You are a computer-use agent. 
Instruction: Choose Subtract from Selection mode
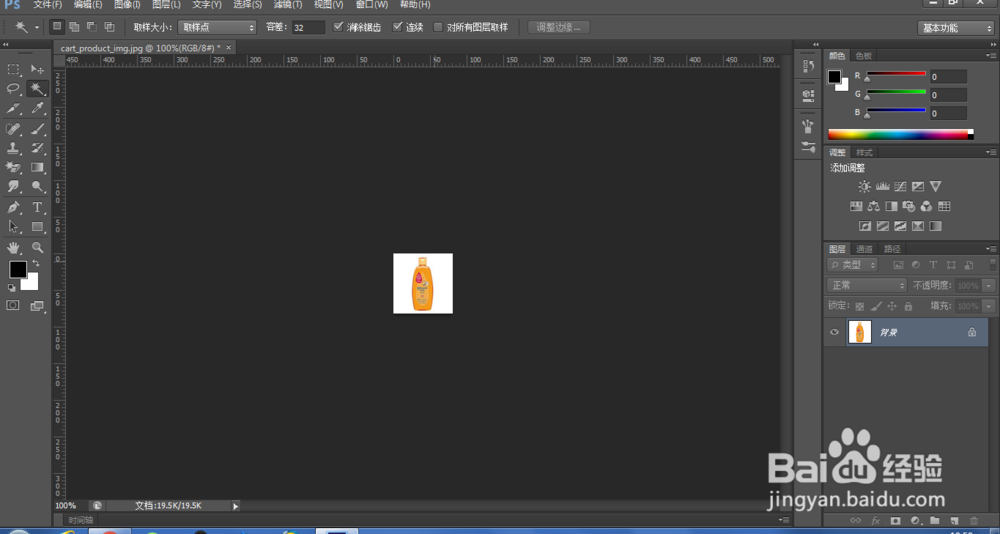point(92,27)
